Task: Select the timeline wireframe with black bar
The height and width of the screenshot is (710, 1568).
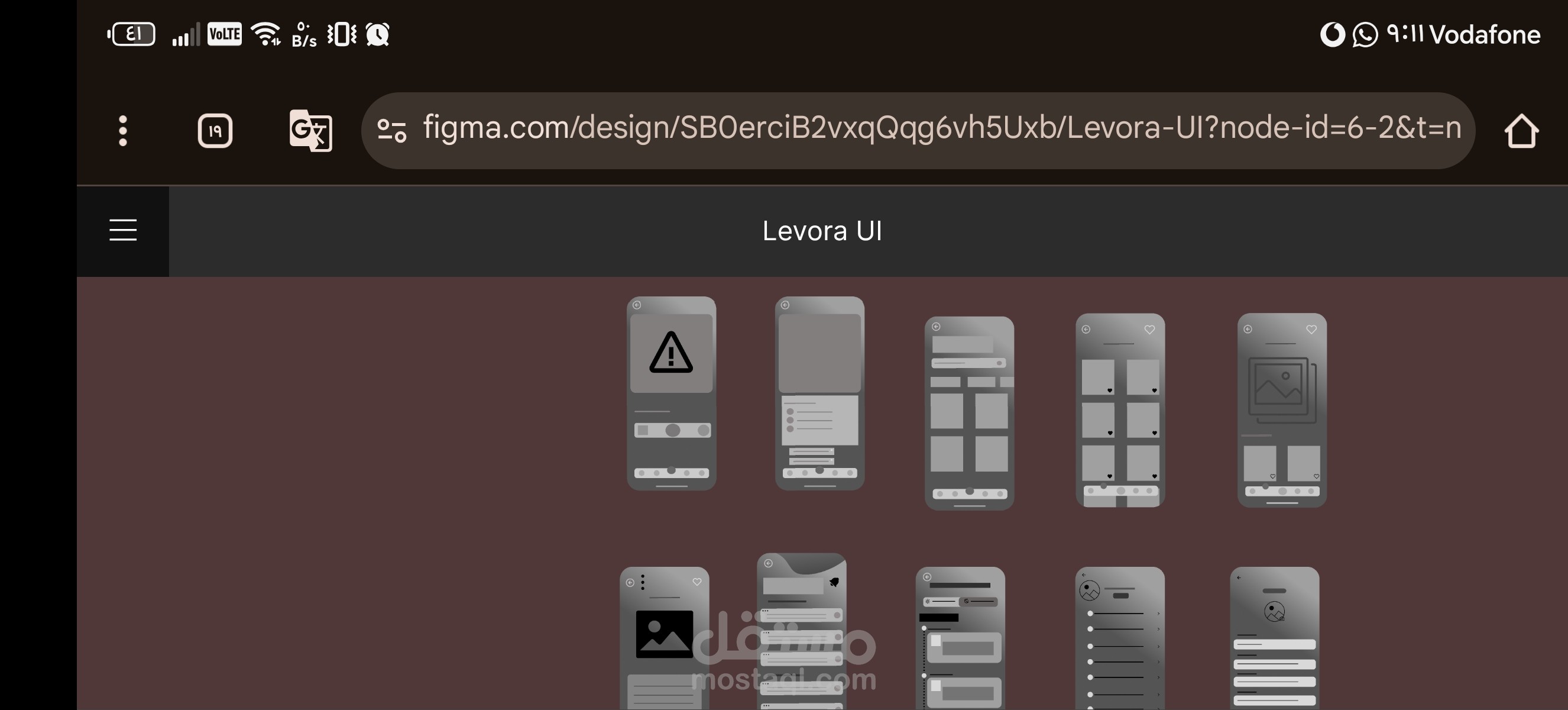Action: tap(960, 638)
